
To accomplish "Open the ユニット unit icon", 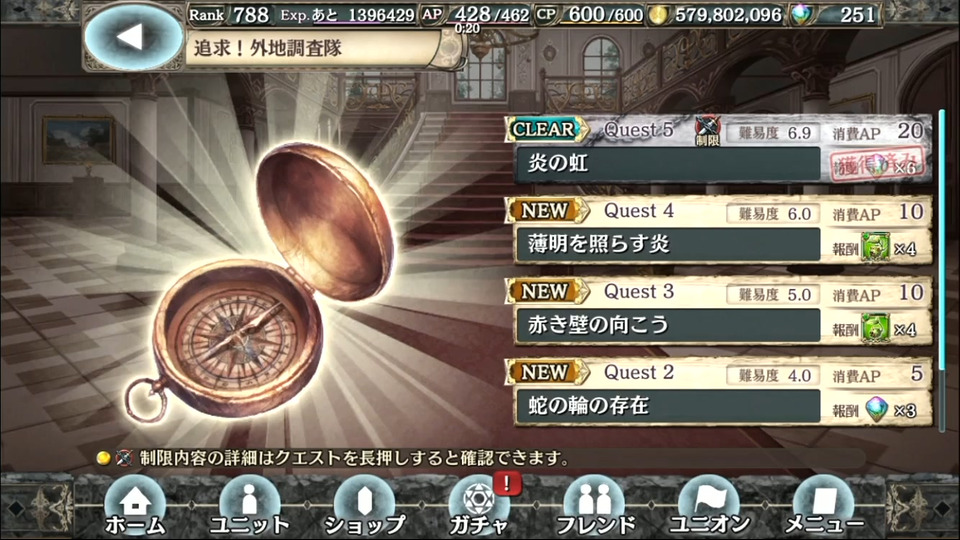I will coord(249,506).
